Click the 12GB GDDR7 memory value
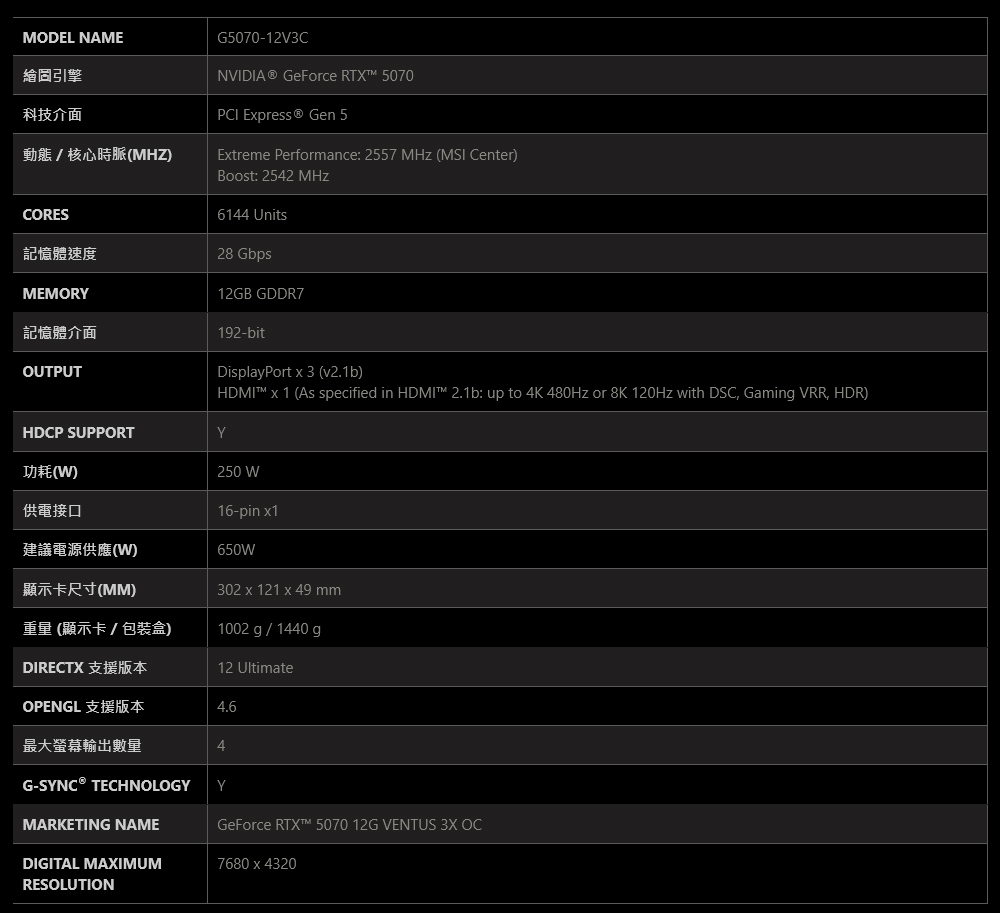The image size is (1000, 913). (260, 294)
